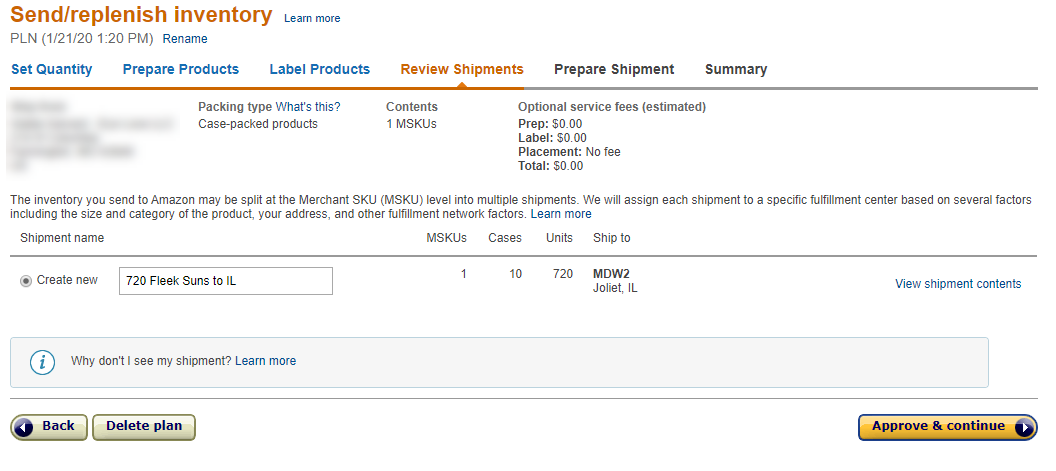Click Learn more beside the page title
Image resolution: width=1056 pixels, height=471 pixels.
(x=312, y=19)
